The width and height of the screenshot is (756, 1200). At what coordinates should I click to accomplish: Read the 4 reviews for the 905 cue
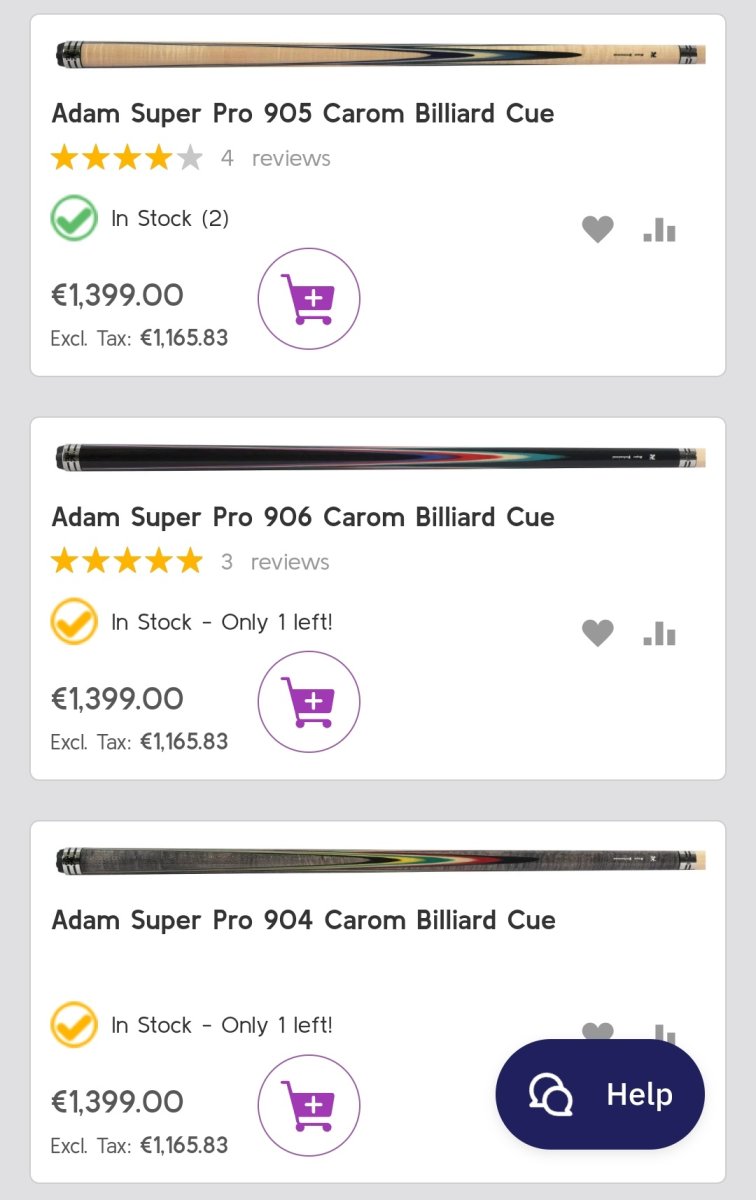(276, 158)
